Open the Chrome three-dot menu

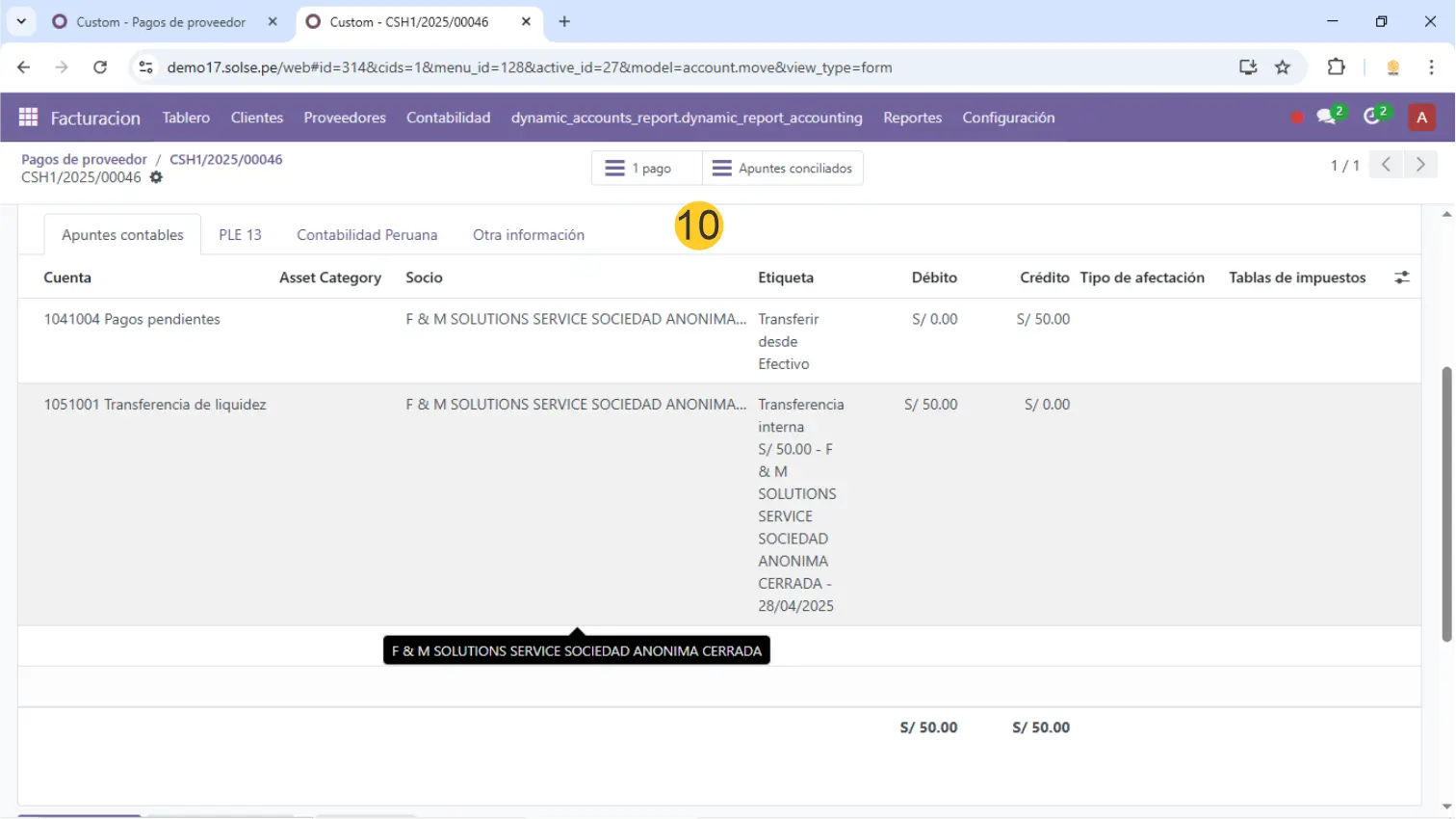pyautogui.click(x=1431, y=67)
